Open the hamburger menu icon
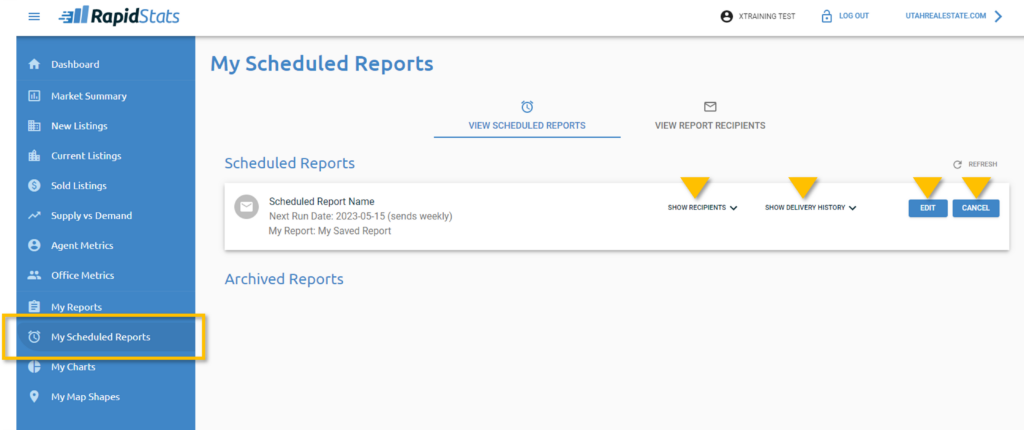Screen dimensions: 1024x430 (34, 16)
